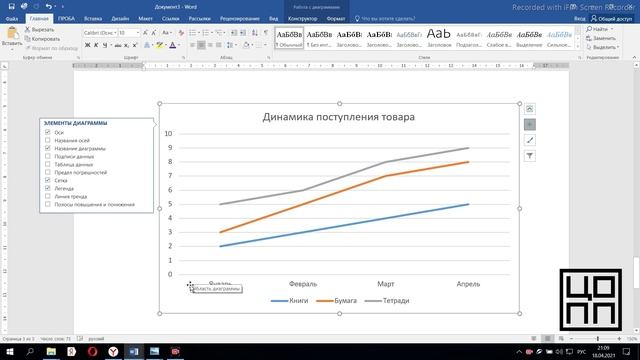Apply subscript formatting
The height and width of the screenshot is (360, 640).
(x=127, y=45)
